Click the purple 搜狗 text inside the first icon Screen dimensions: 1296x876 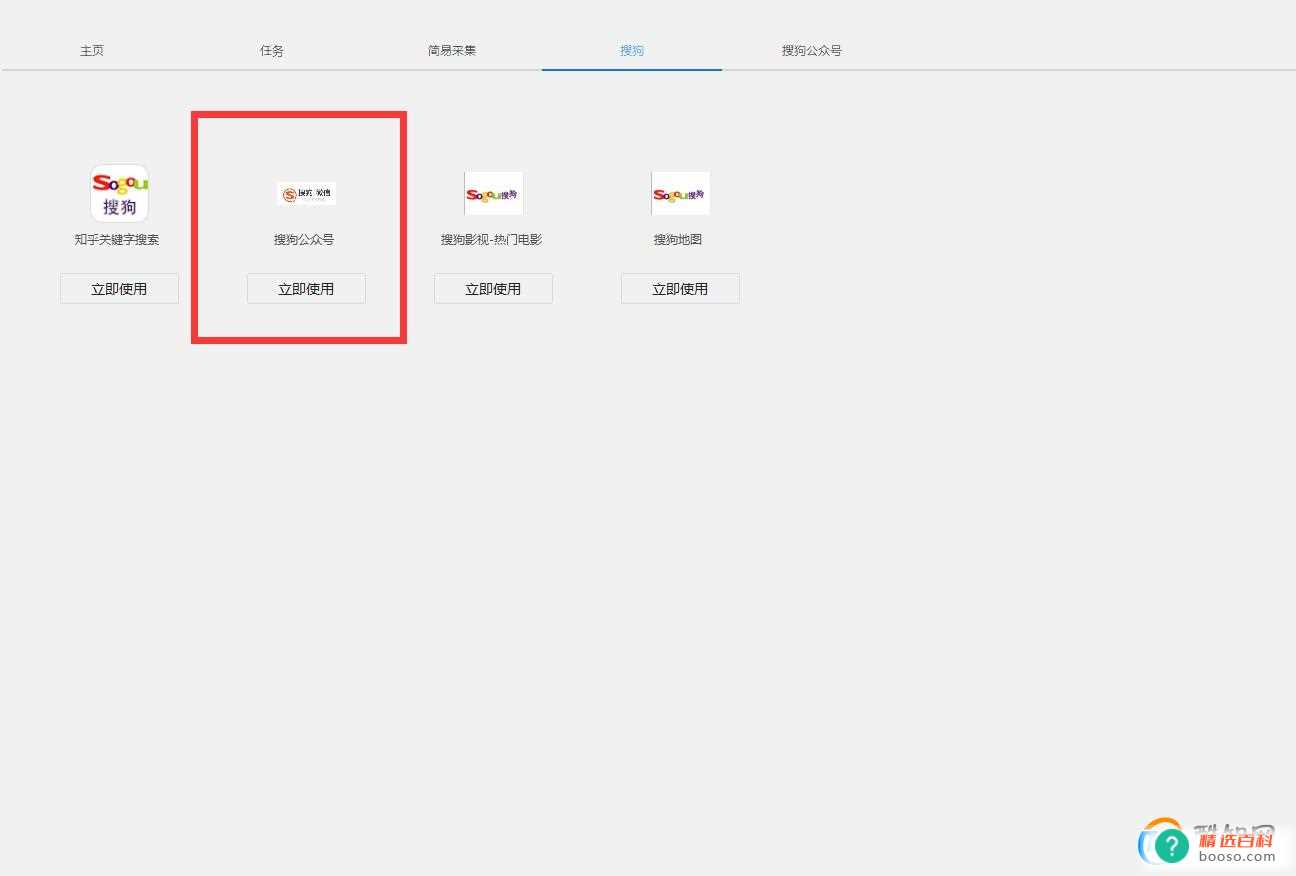119,206
